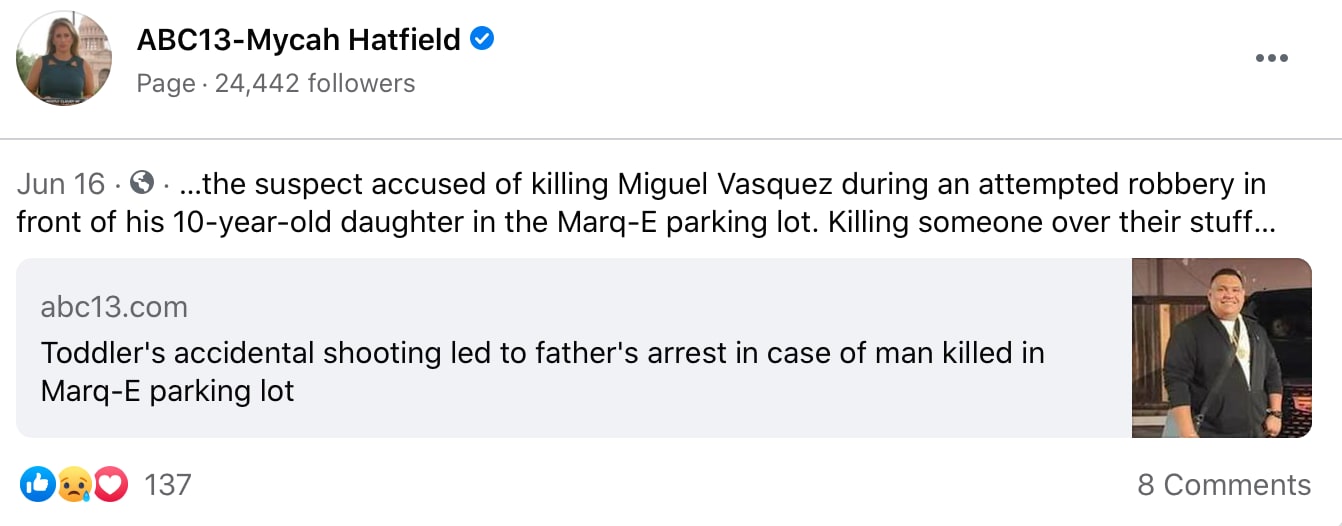Open the 8 Comments link

click(x=1223, y=485)
